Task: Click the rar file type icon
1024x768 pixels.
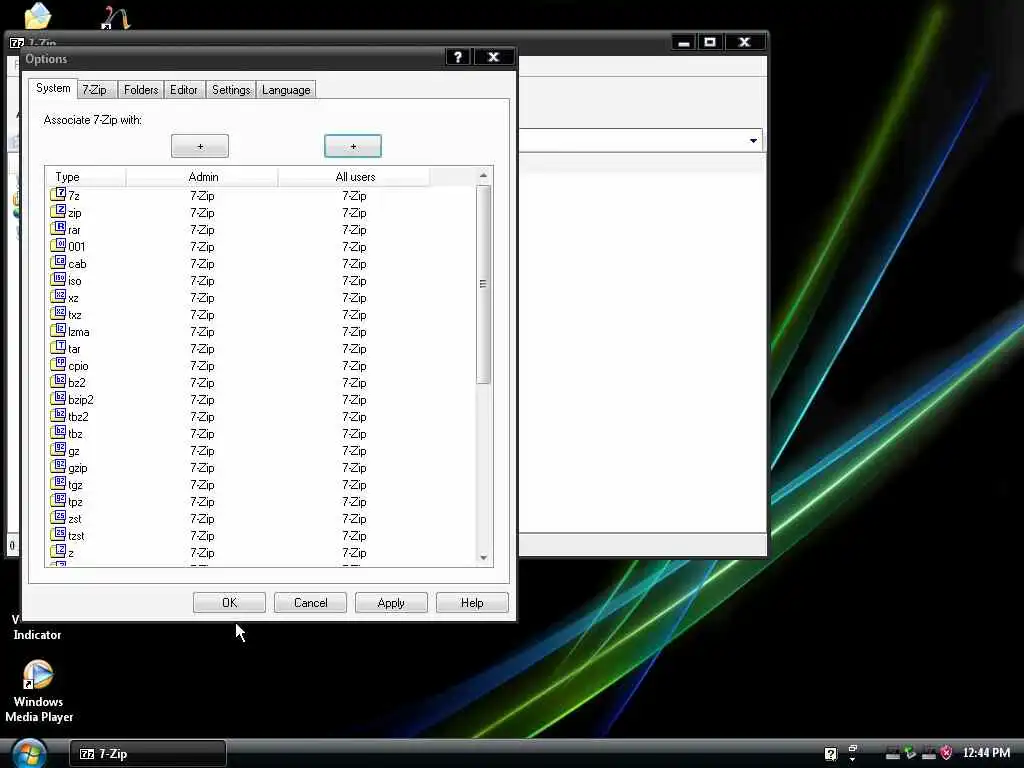Action: (x=58, y=229)
